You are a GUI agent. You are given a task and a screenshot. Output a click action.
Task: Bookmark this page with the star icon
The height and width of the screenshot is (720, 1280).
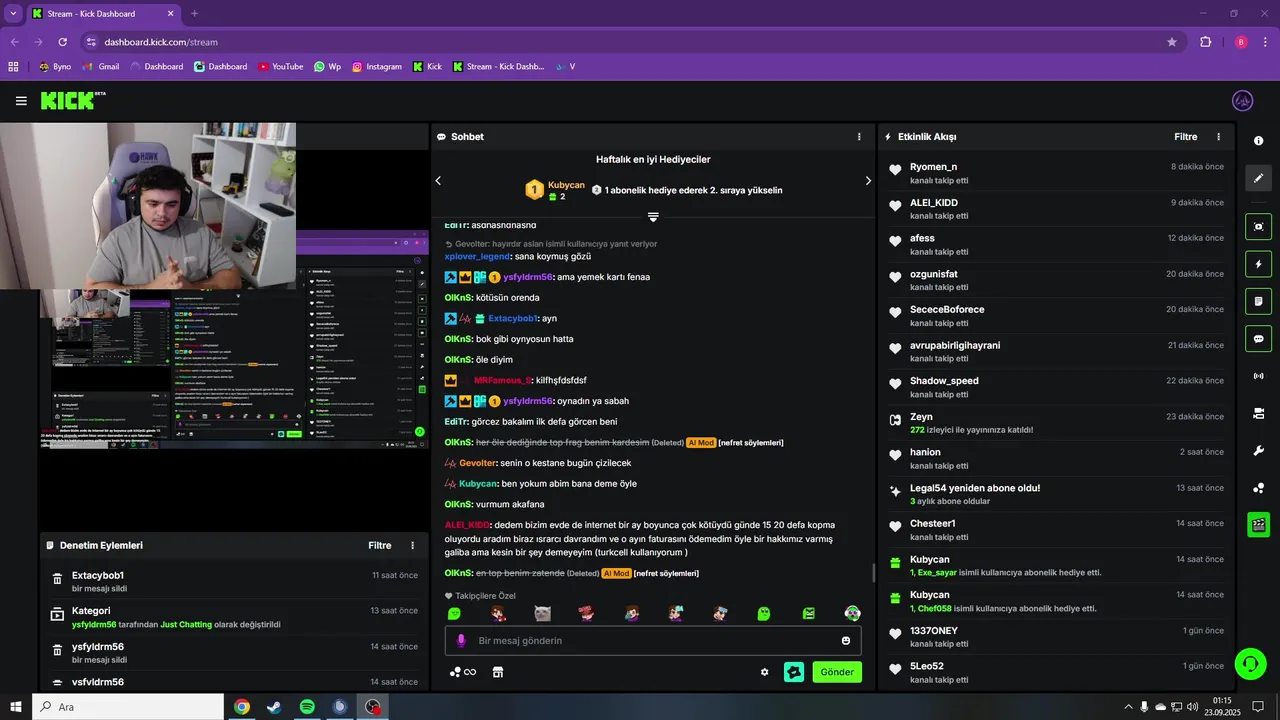coord(1172,42)
